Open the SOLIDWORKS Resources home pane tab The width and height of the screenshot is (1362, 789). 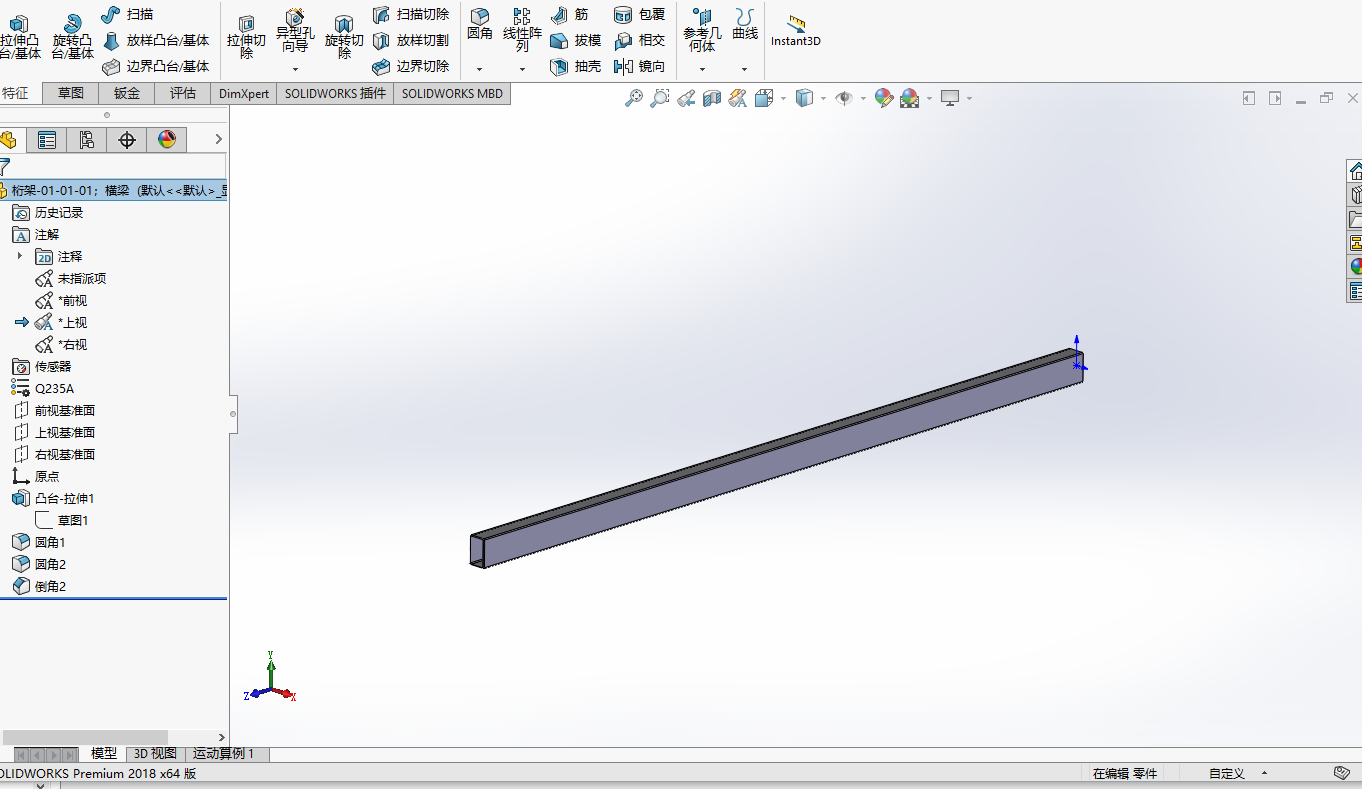[x=1355, y=170]
